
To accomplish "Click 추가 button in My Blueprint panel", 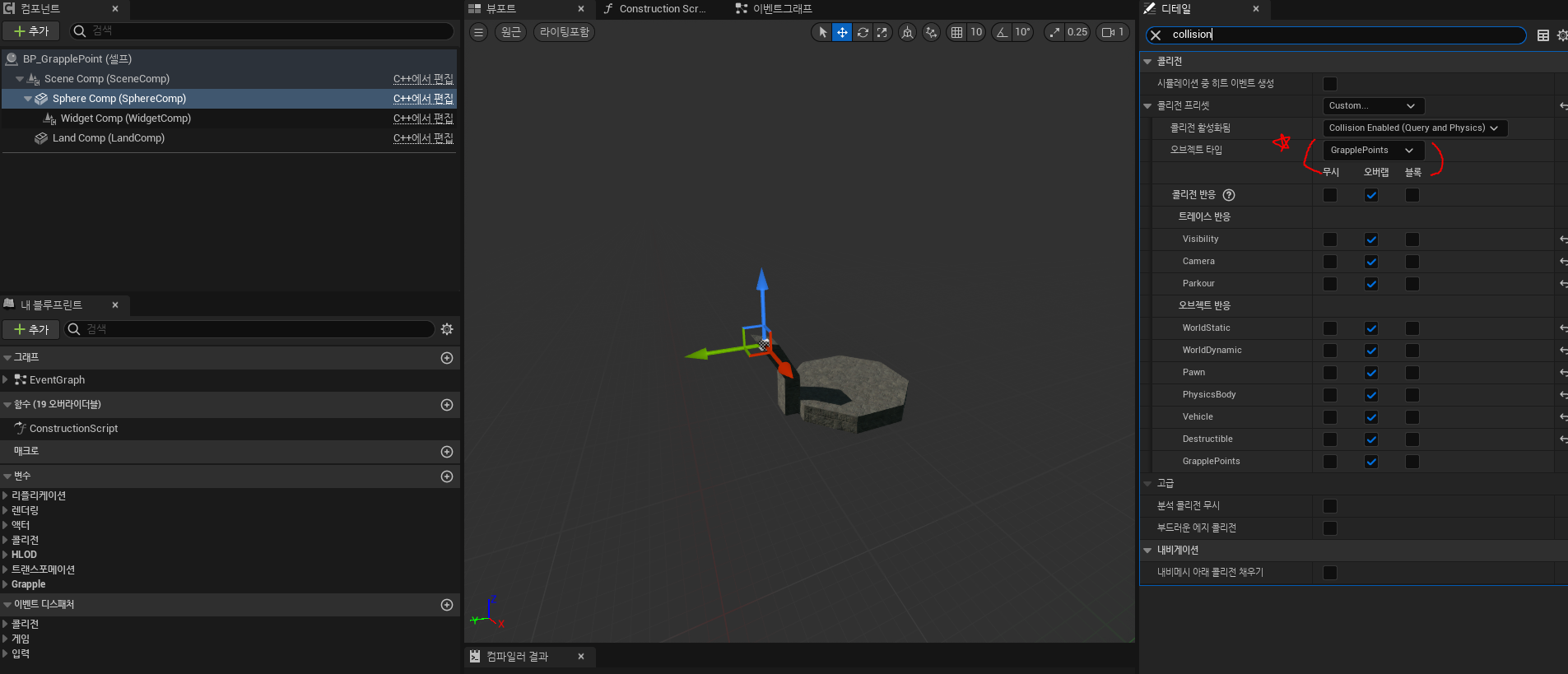I will point(30,329).
